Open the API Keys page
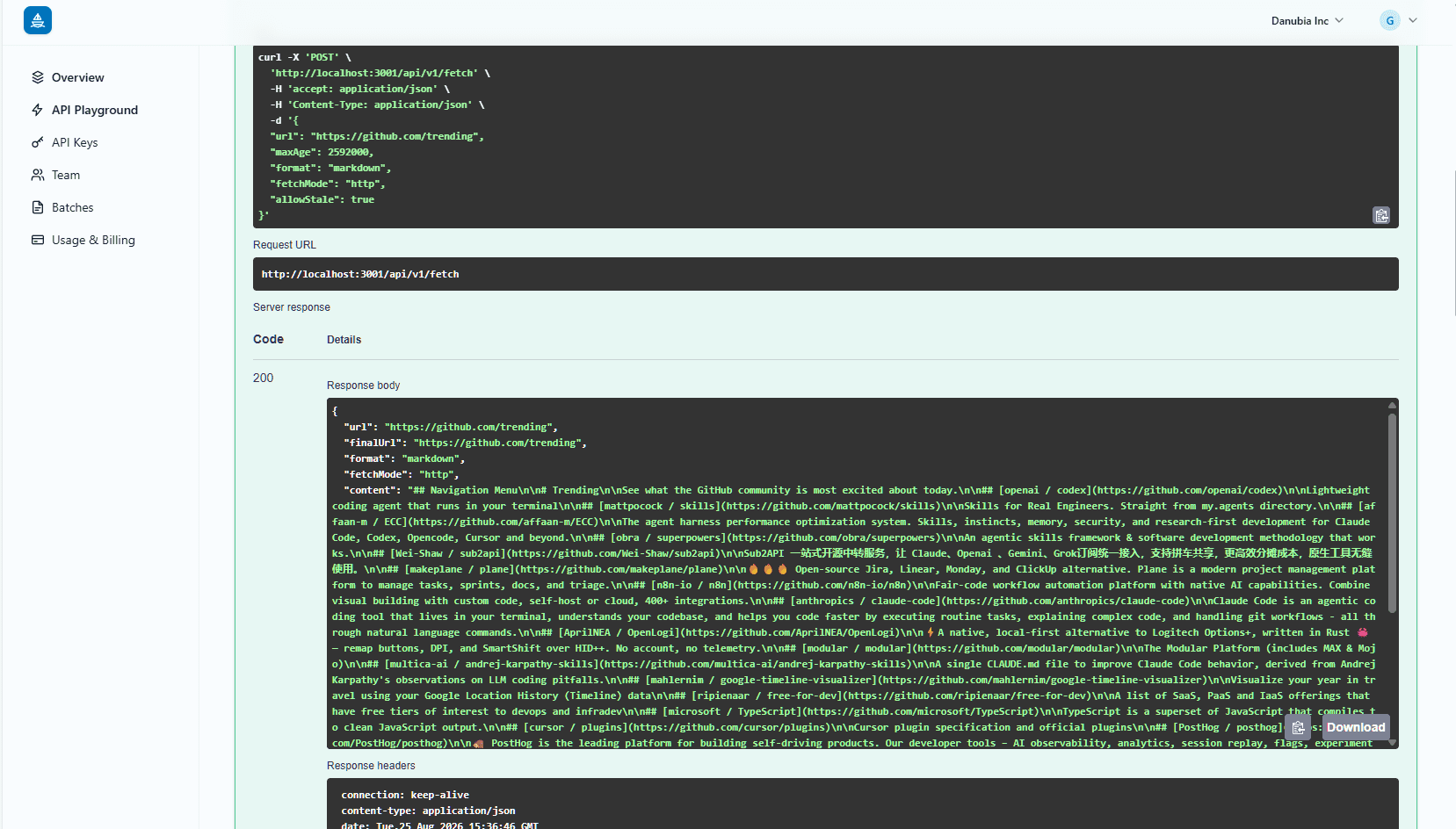 point(75,142)
